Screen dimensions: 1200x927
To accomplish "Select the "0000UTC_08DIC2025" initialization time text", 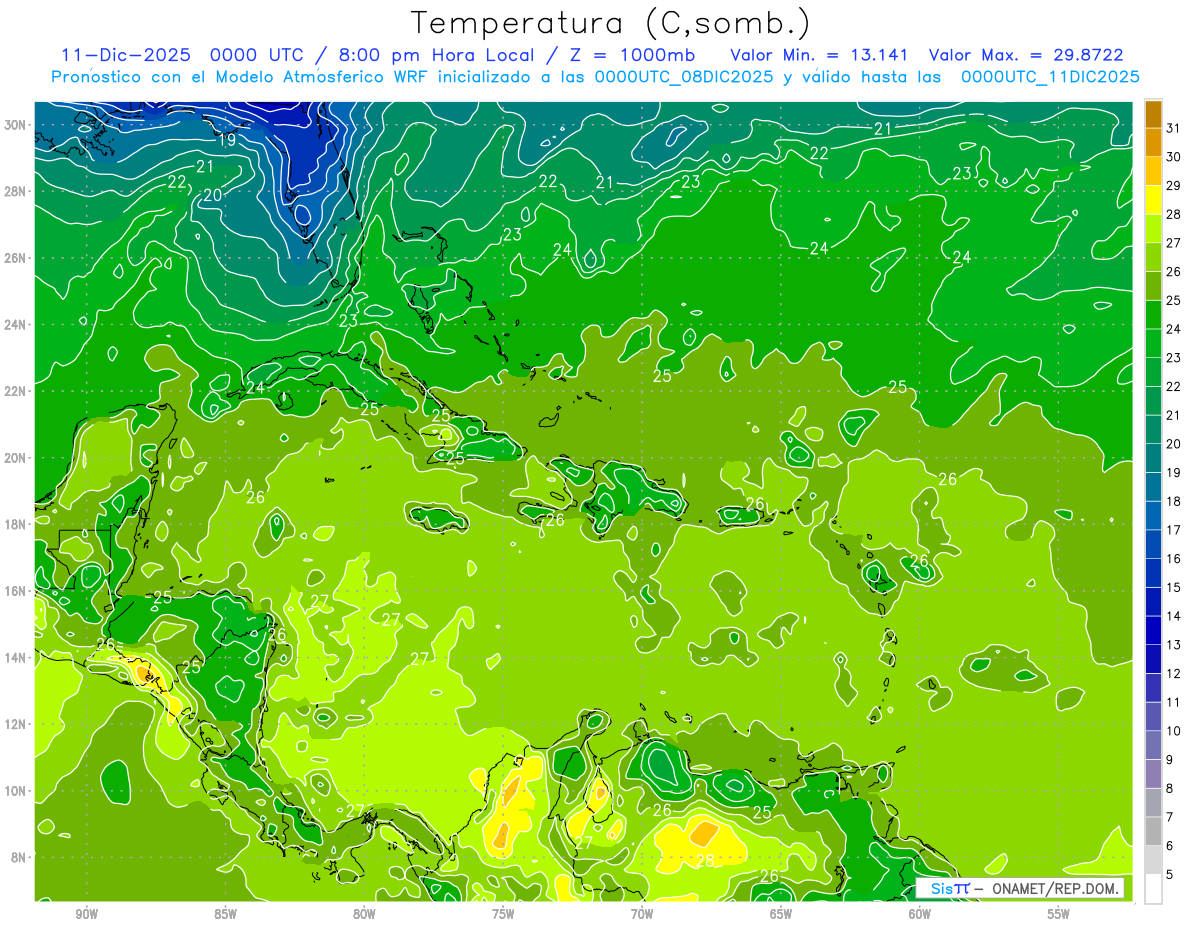I will tap(685, 77).
